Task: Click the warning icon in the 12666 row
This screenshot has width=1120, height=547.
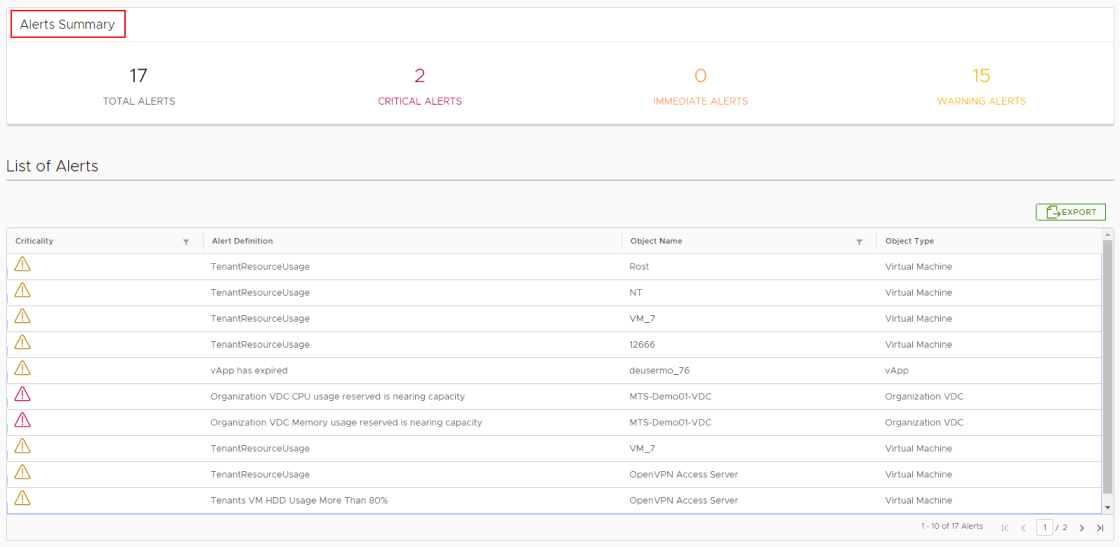Action: click(x=22, y=343)
